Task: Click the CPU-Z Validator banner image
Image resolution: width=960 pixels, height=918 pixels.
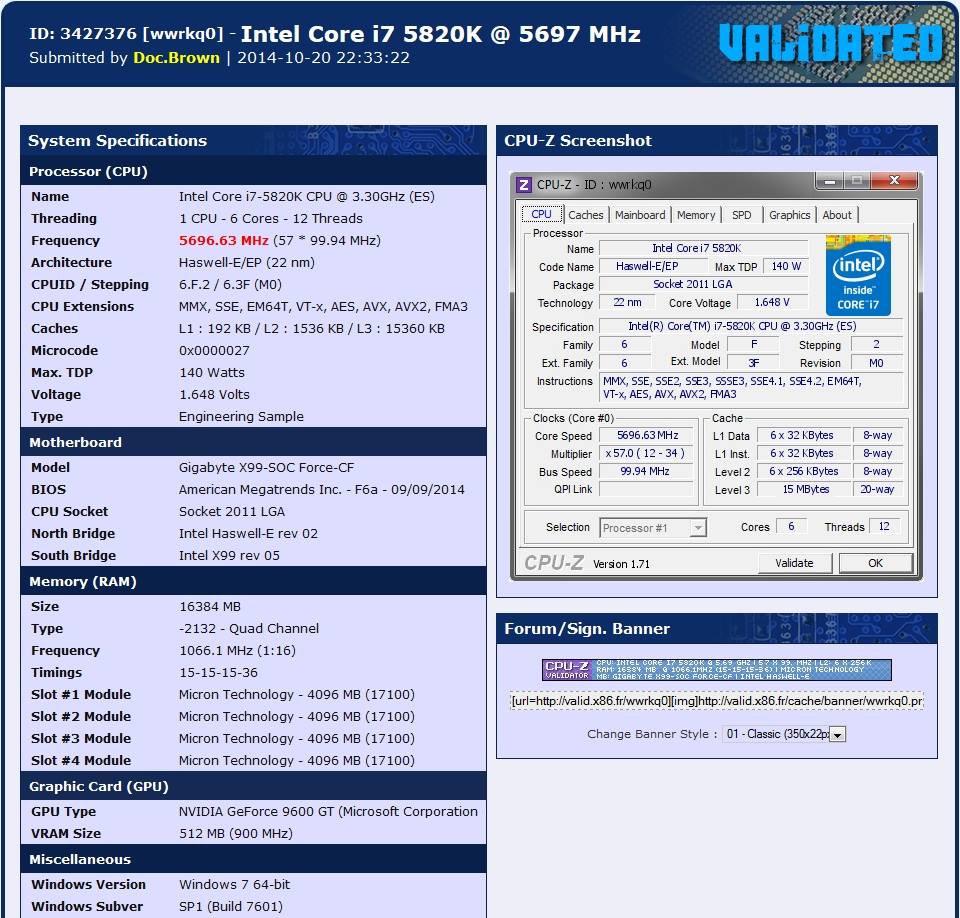Action: 716,669
